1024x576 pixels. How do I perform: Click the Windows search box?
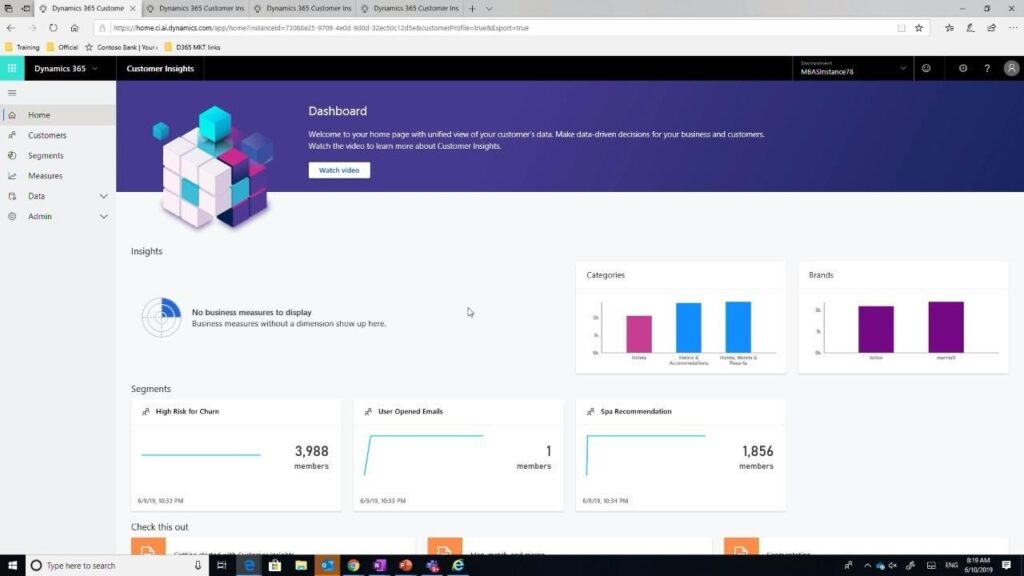point(118,566)
